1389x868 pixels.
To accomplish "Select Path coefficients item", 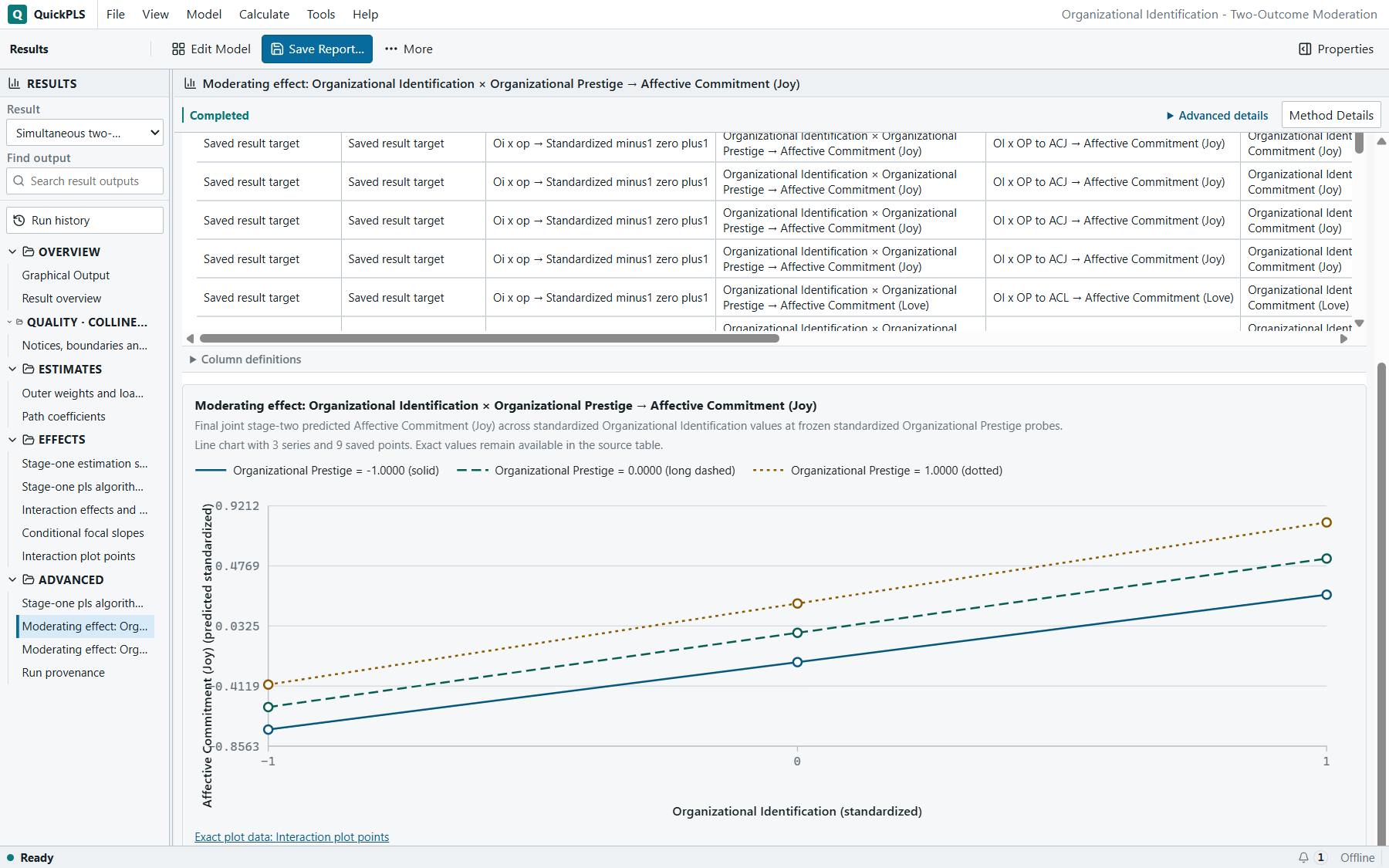I will (64, 416).
